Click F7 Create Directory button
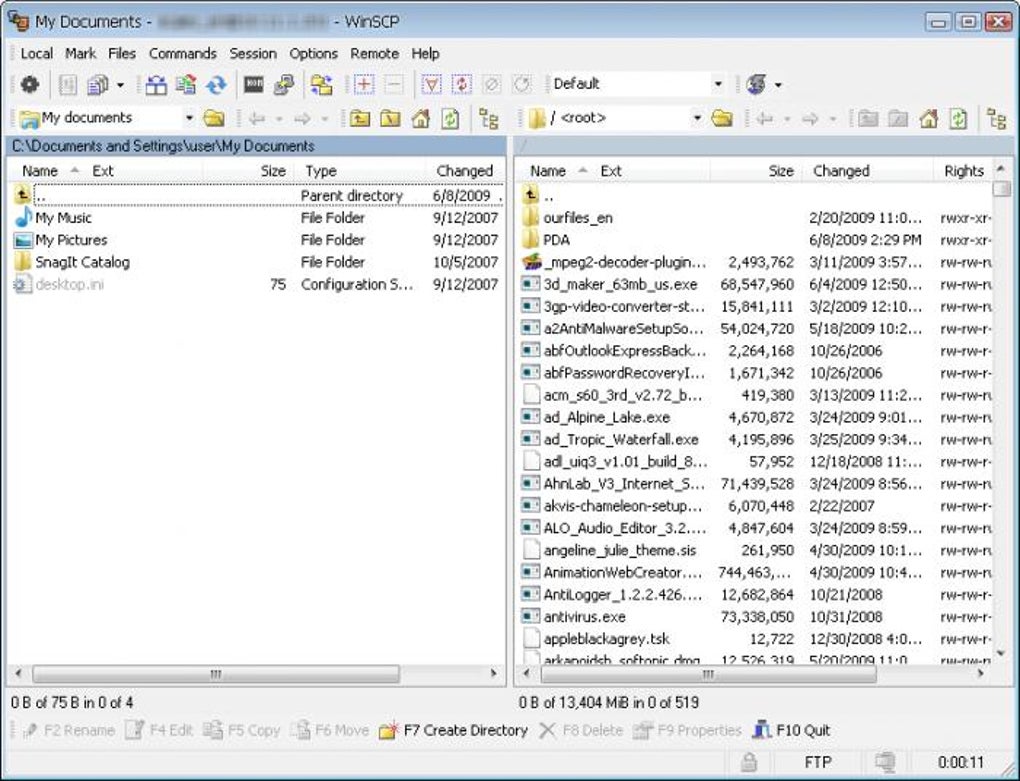The image size is (1020, 781). [x=453, y=730]
